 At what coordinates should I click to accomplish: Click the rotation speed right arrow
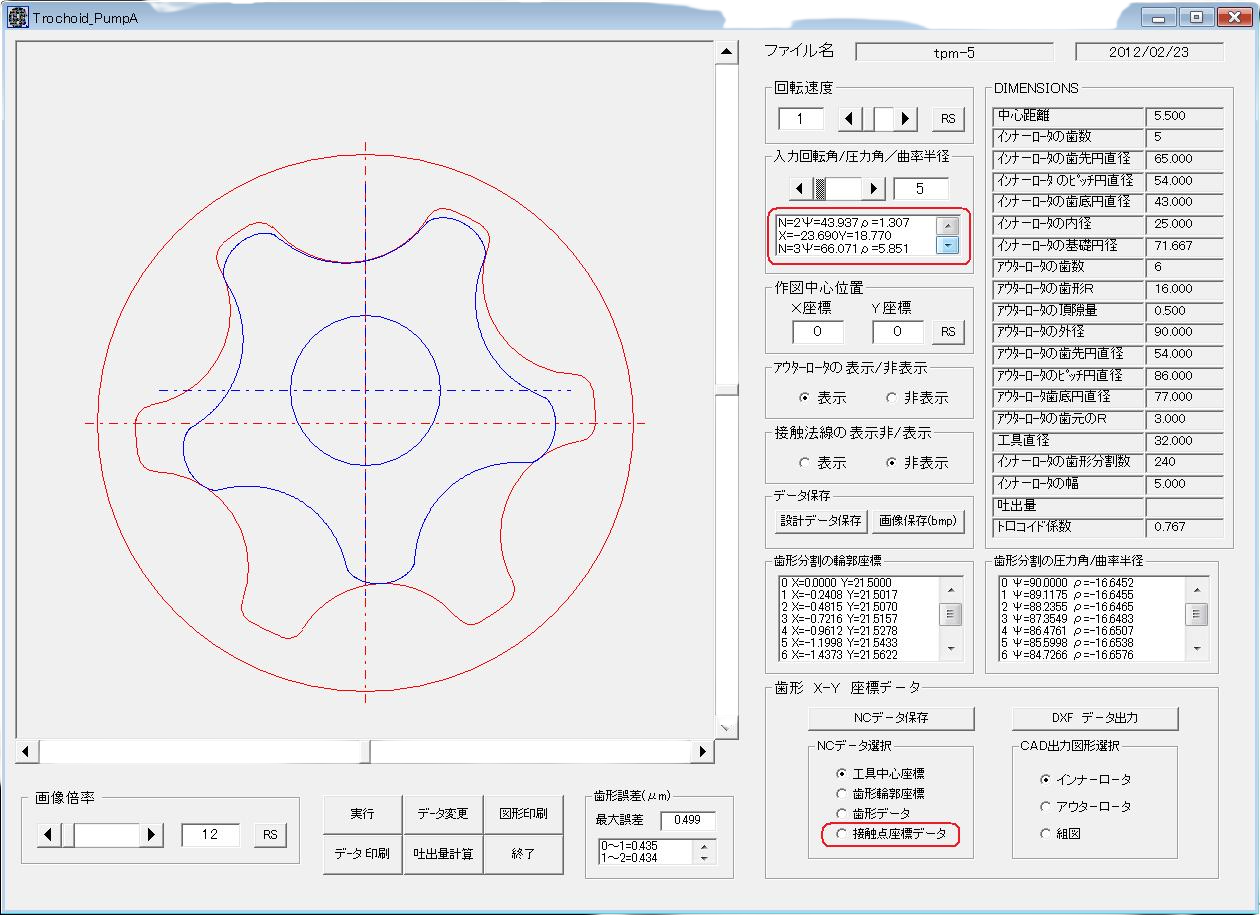(x=906, y=119)
